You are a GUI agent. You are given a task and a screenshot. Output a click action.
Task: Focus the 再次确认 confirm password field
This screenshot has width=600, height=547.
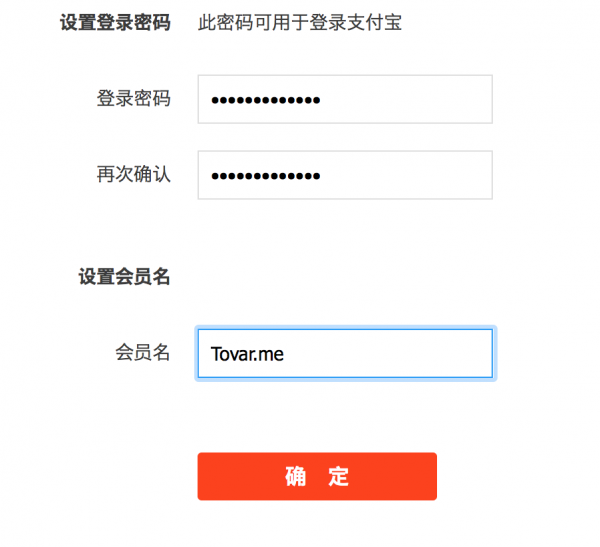[x=345, y=175]
